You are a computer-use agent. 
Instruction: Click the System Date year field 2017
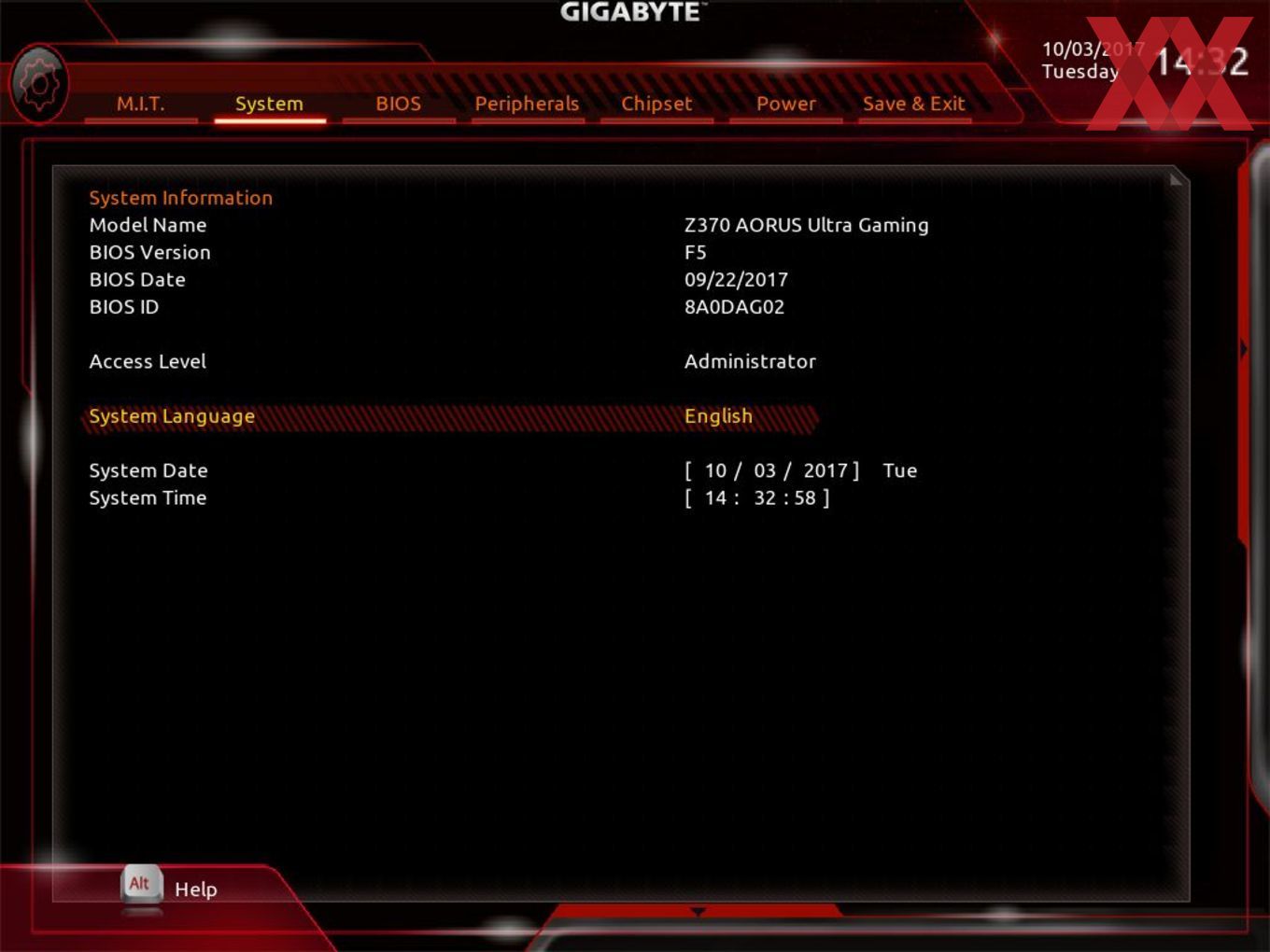[x=825, y=470]
